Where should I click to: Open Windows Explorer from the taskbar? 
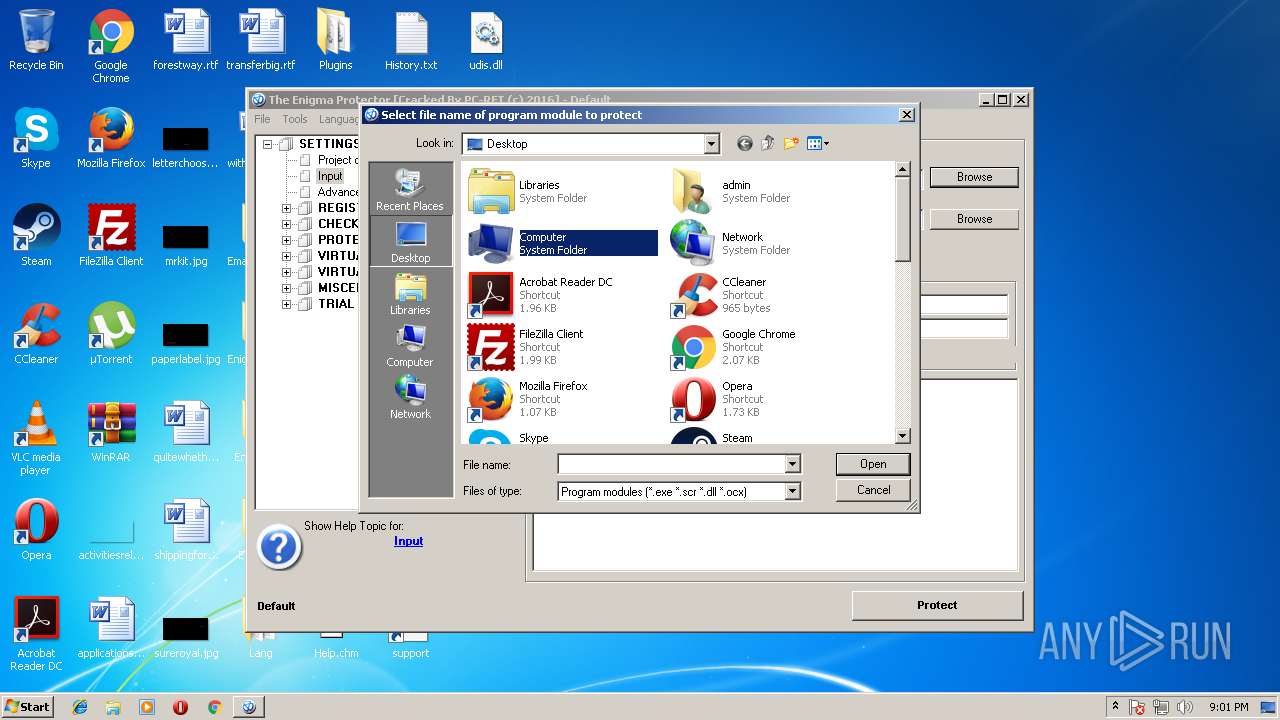pyautogui.click(x=113, y=707)
